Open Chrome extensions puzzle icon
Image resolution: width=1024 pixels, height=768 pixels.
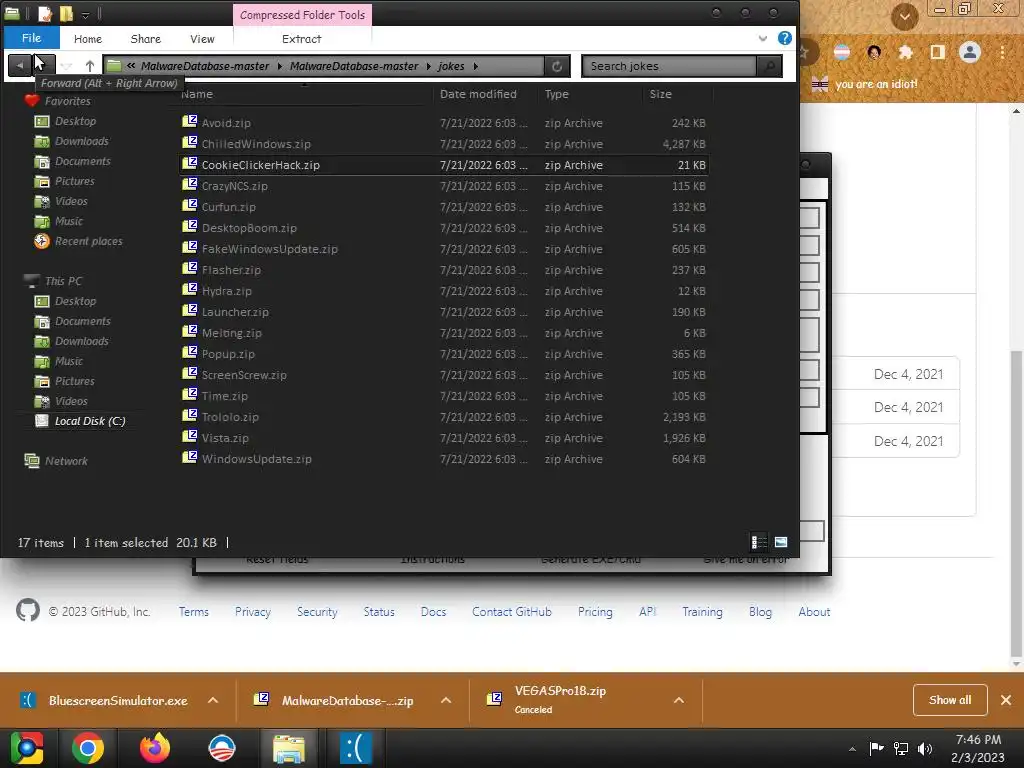(x=905, y=52)
